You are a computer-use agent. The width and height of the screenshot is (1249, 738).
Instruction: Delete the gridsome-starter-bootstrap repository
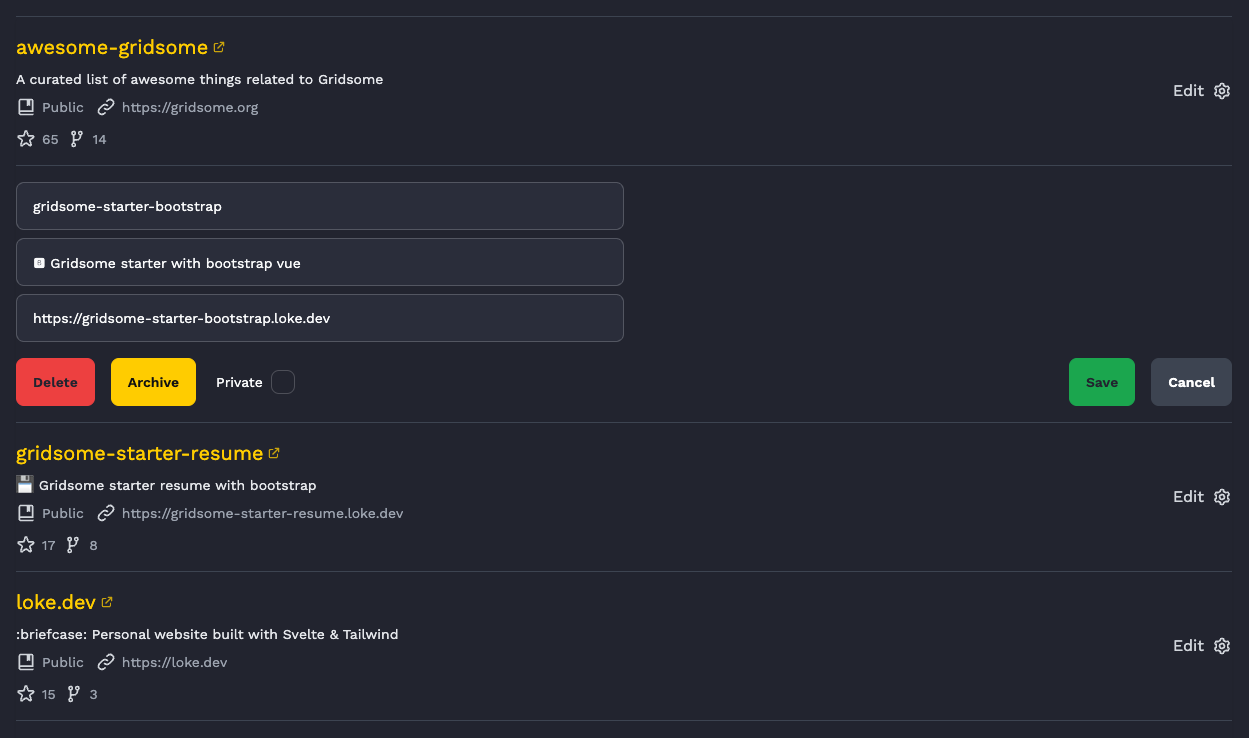click(x=55, y=382)
